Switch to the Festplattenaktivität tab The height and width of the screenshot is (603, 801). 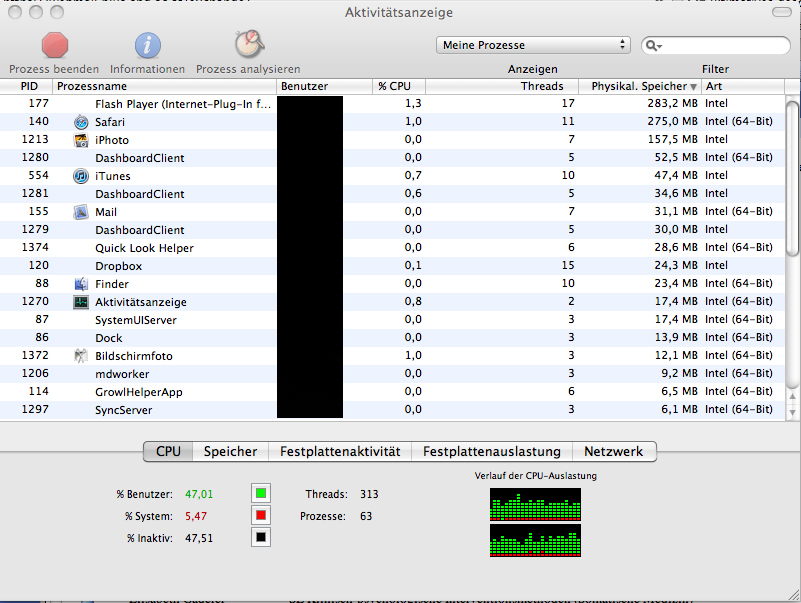pos(340,452)
